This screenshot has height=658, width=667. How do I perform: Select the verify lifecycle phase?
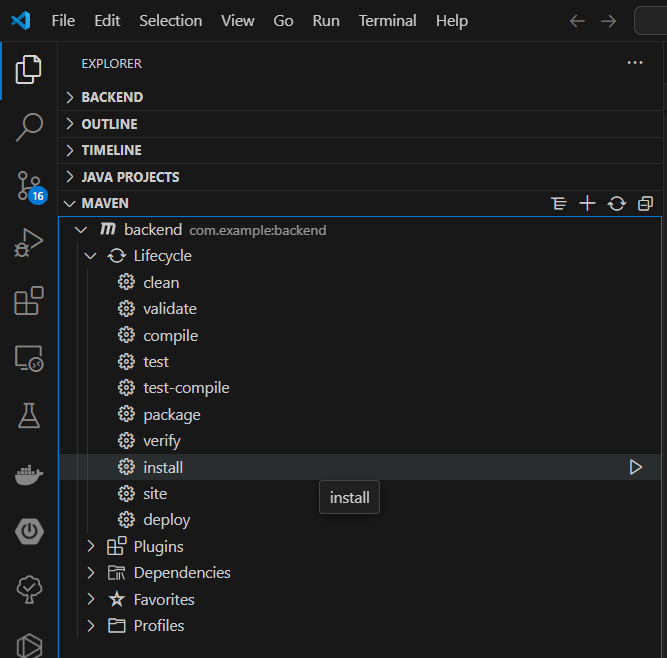coord(360,441)
